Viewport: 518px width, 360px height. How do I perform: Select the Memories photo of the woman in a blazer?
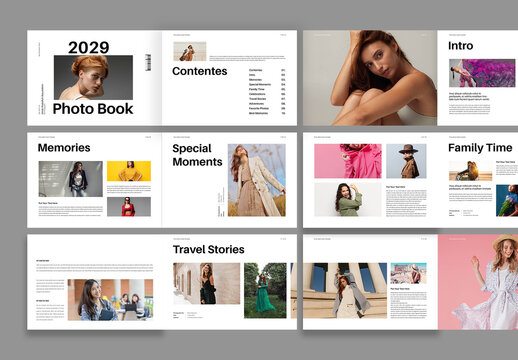71,179
